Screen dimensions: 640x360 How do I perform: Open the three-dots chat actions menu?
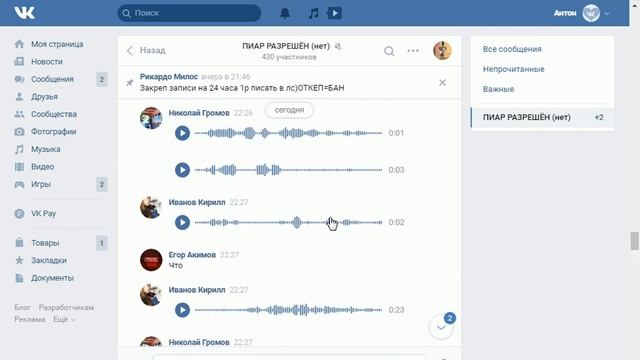coord(413,51)
